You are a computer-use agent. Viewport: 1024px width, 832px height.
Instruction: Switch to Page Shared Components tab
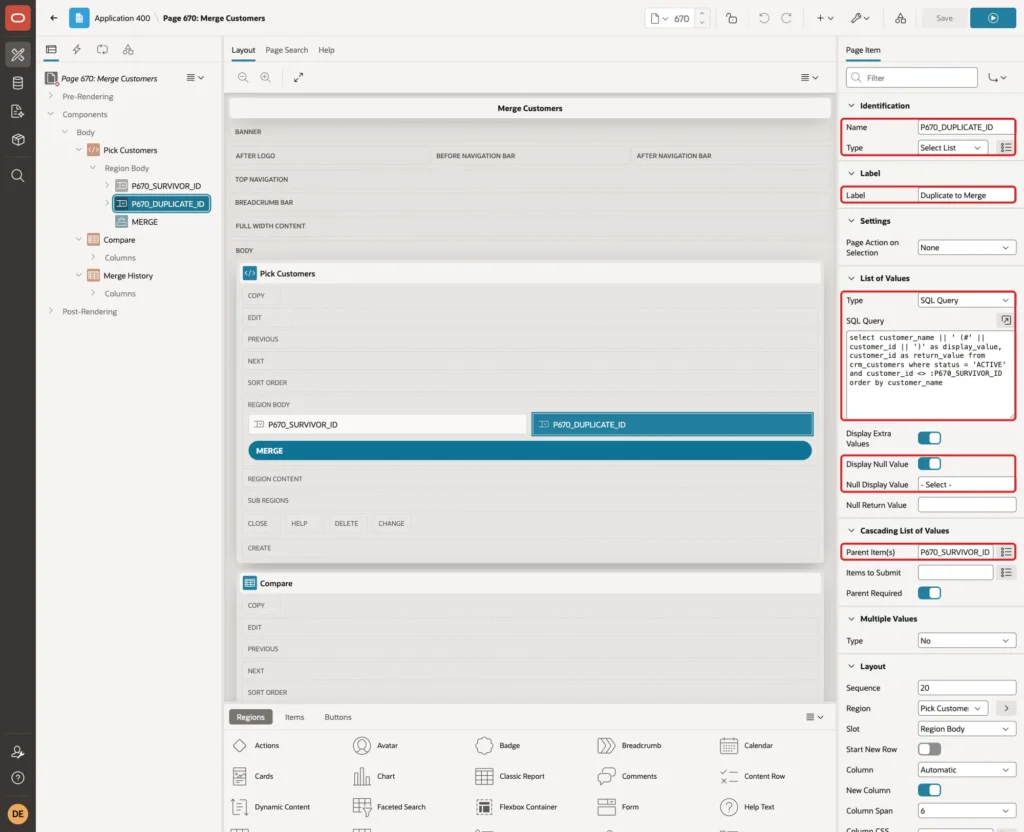[x=128, y=50]
